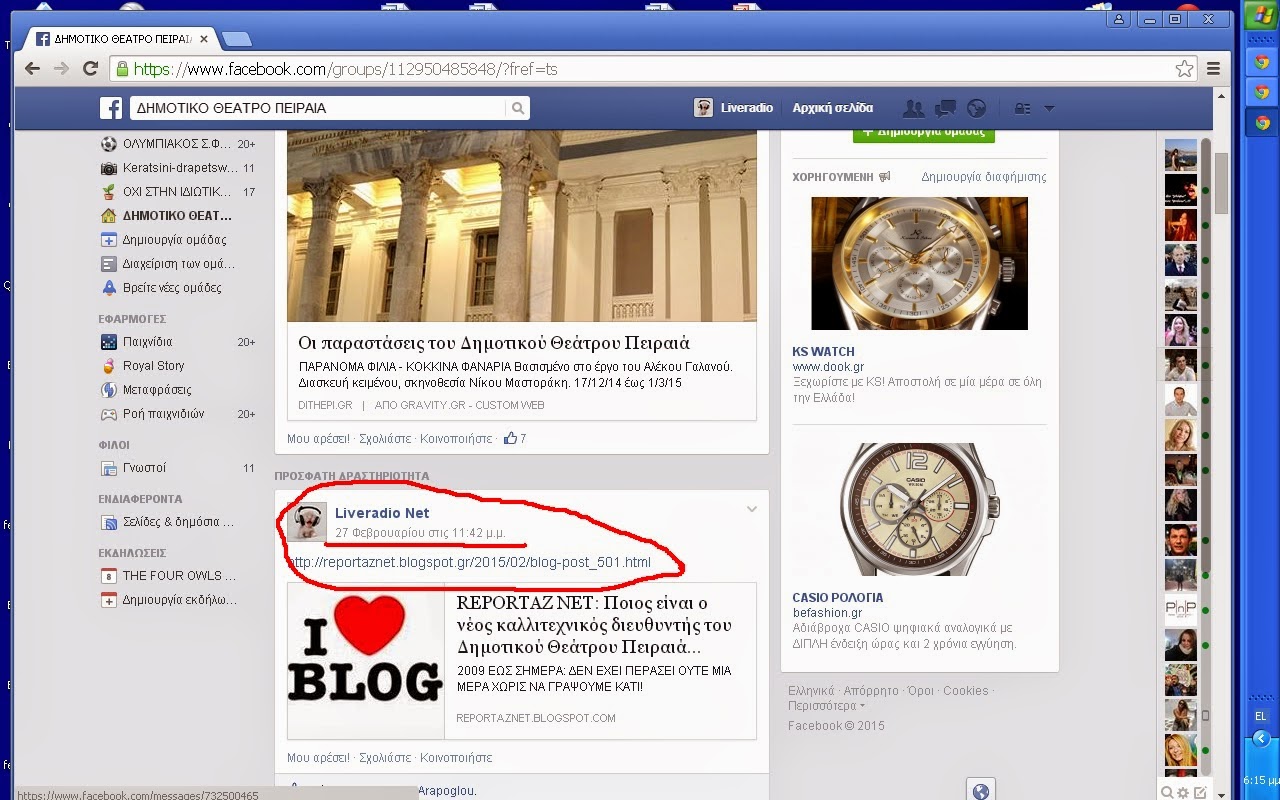Open Keratsini-drapetsw group in sidebar
The height and width of the screenshot is (800, 1280).
coord(178,168)
